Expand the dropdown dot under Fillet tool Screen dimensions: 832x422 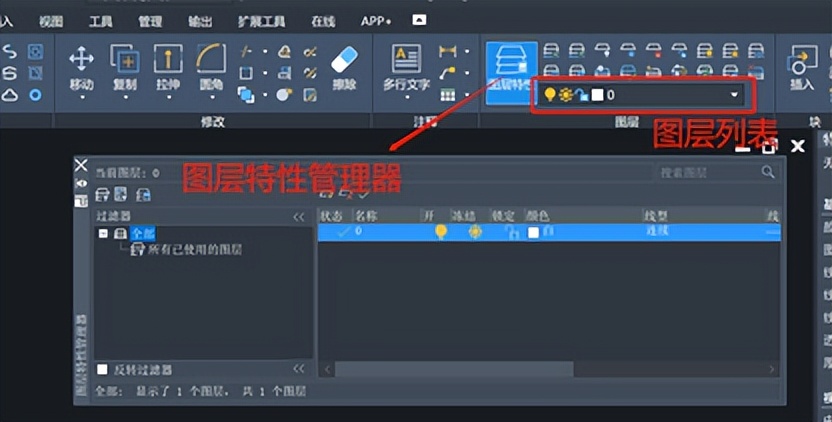point(212,98)
